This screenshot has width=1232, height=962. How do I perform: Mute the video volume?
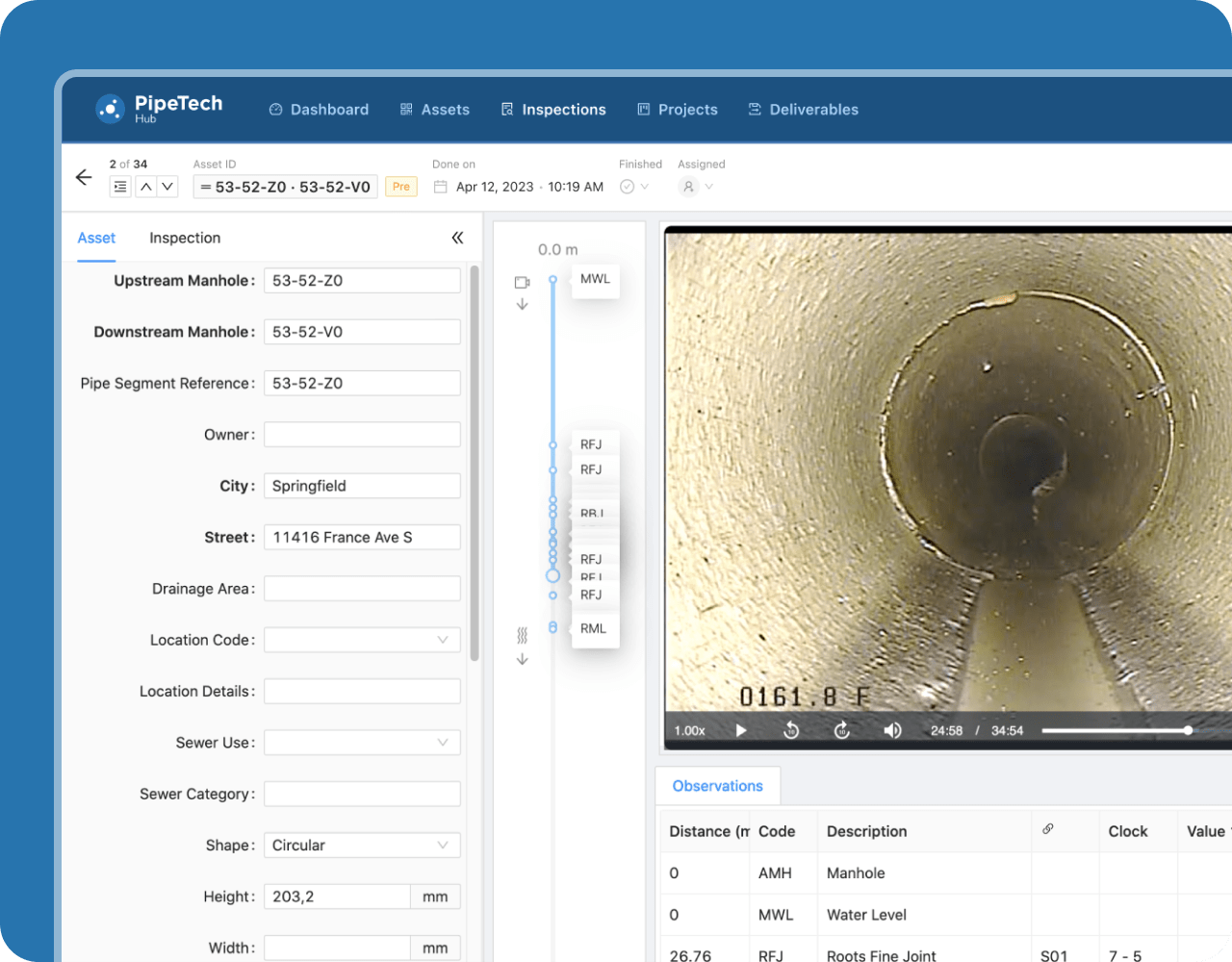coord(892,730)
